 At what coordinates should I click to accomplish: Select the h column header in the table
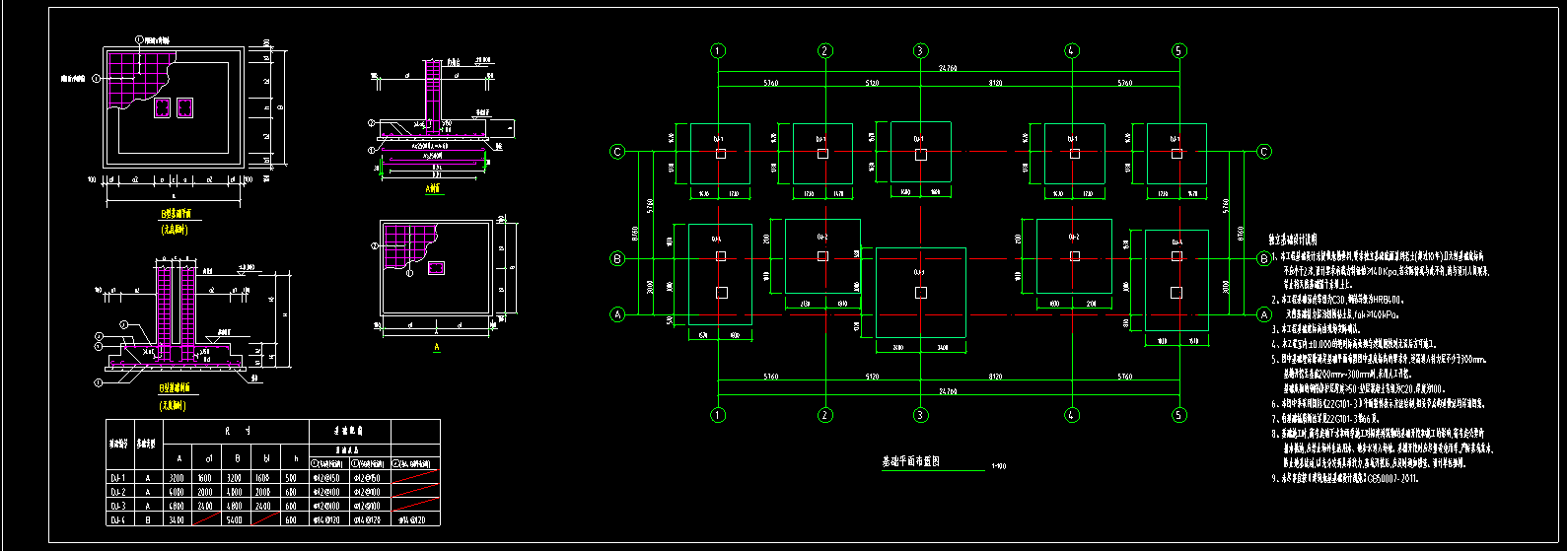click(x=296, y=458)
